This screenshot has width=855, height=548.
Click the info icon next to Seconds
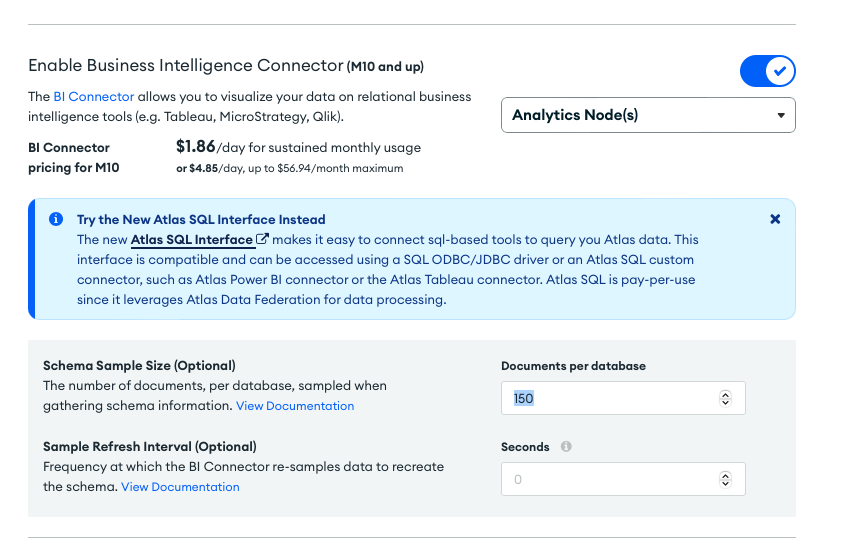(x=566, y=447)
